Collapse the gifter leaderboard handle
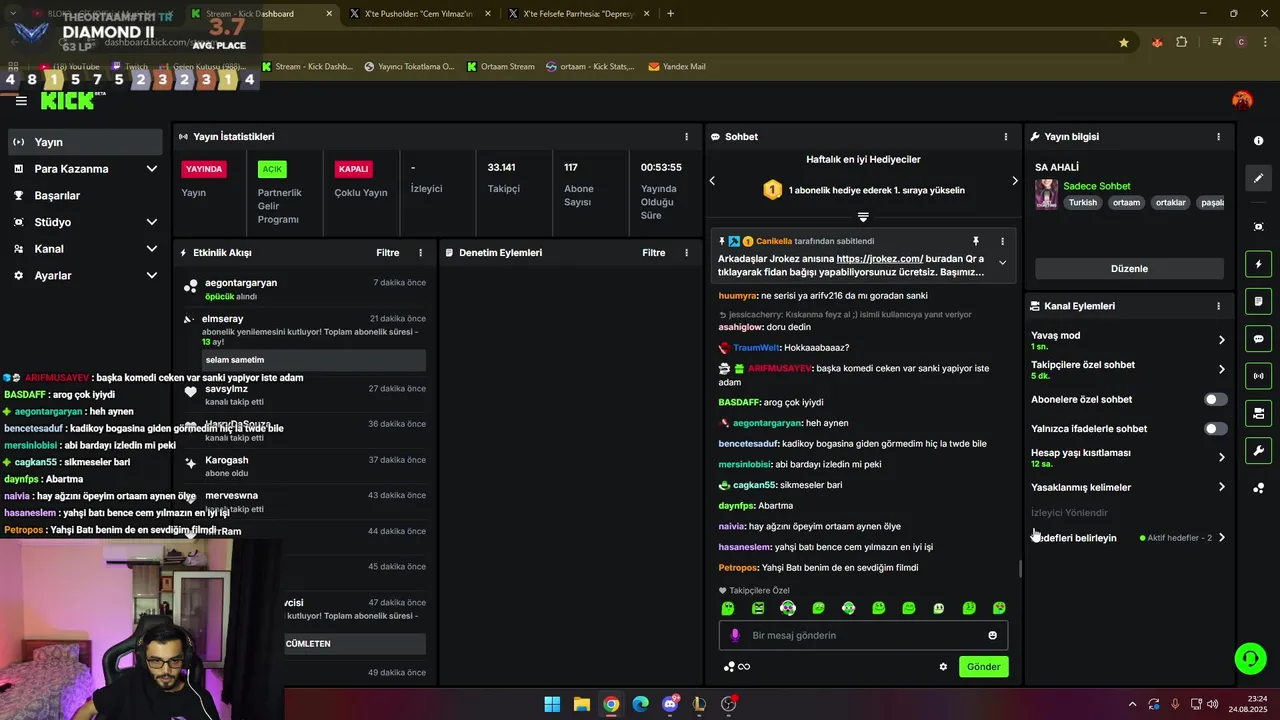 pyautogui.click(x=863, y=217)
